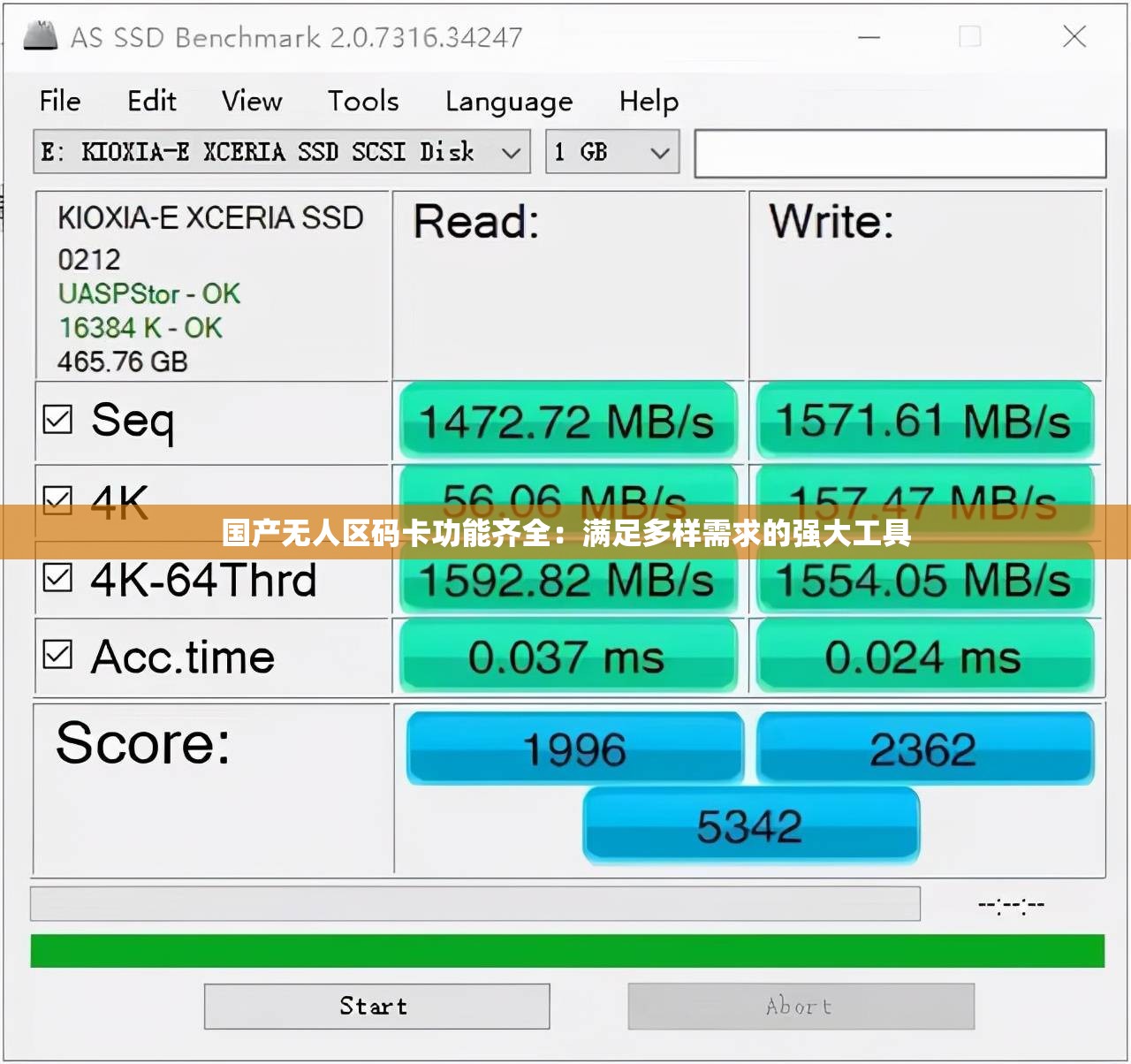Open the File menu
Viewport: 1131px width, 1064px height.
pyautogui.click(x=60, y=102)
